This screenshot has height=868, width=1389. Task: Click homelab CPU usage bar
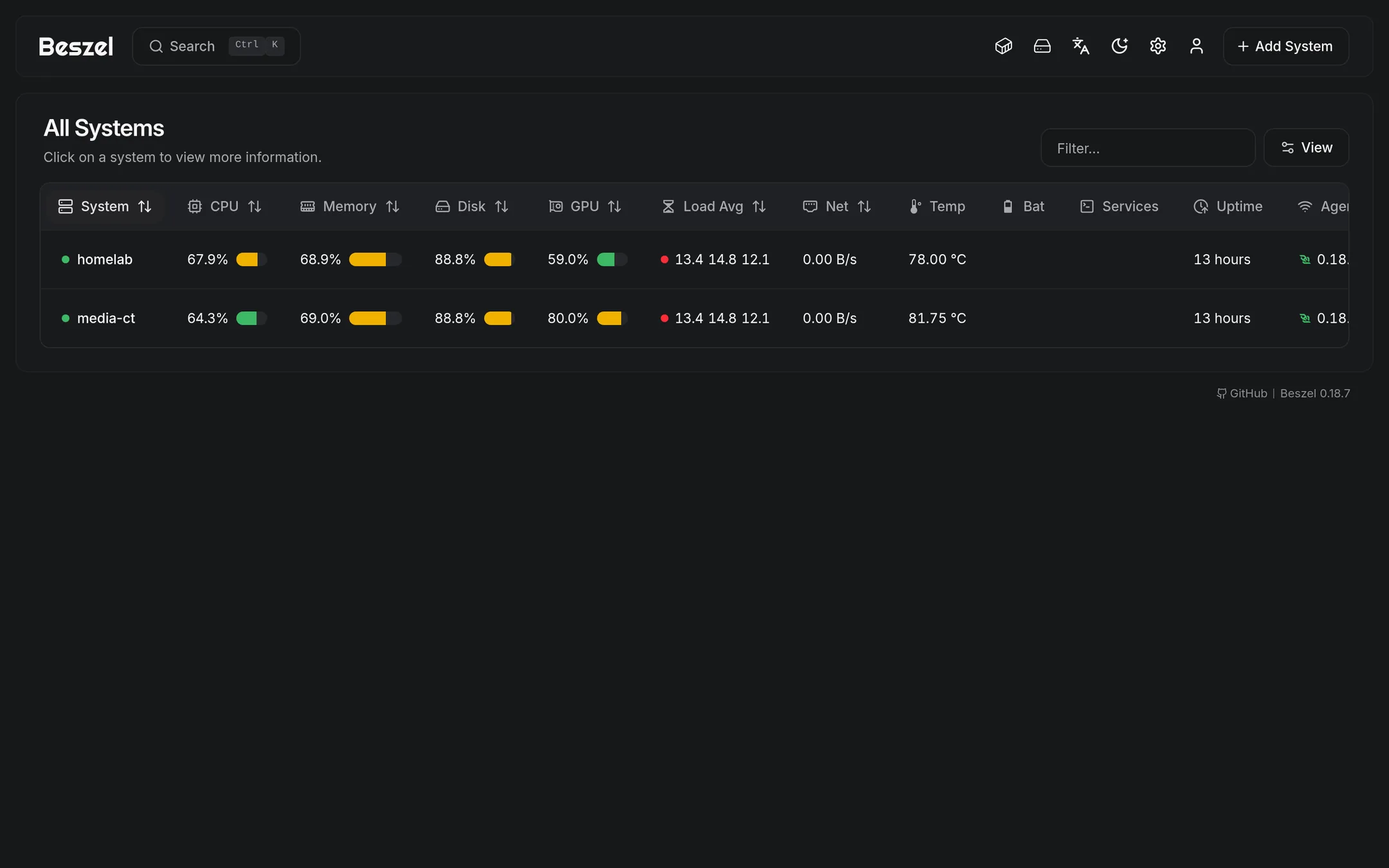point(251,260)
